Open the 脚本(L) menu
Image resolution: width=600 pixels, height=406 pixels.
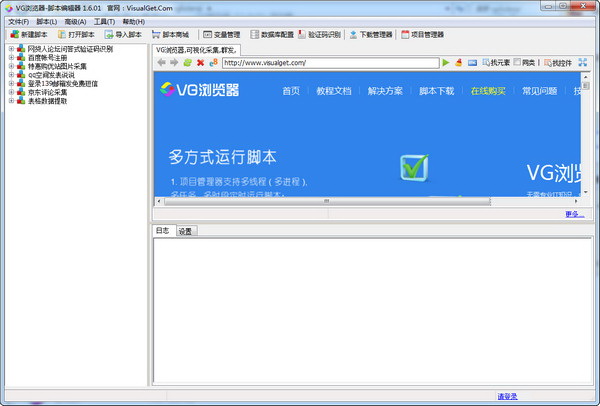click(47, 22)
